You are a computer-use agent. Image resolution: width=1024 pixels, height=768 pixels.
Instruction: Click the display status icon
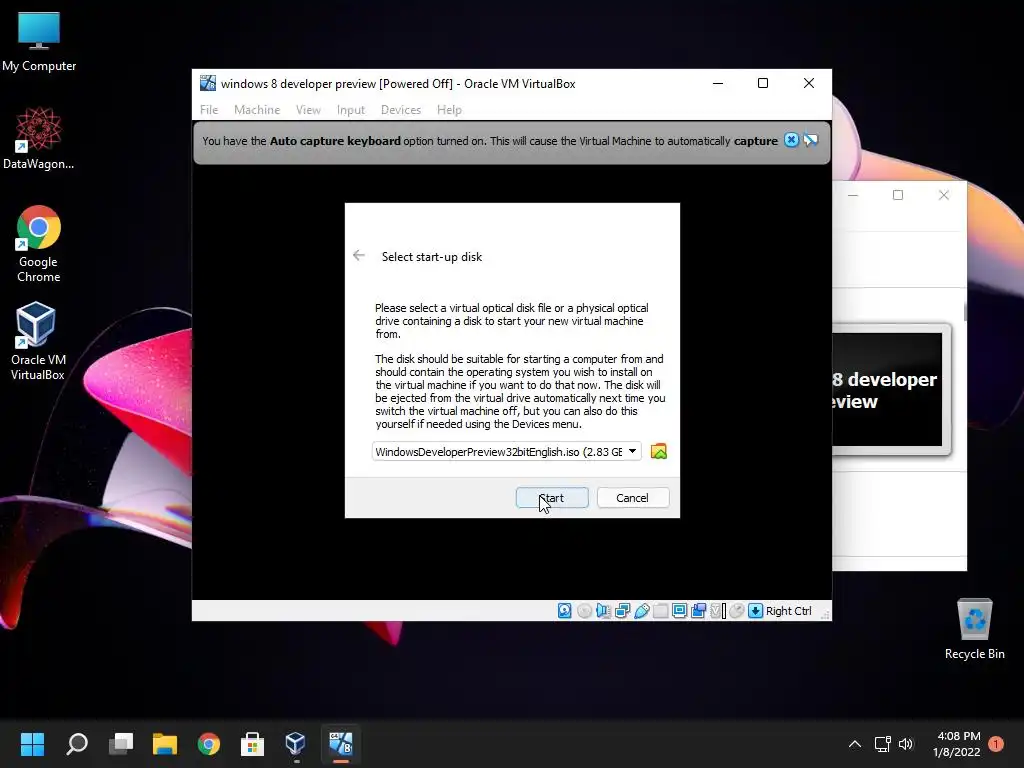tap(679, 611)
